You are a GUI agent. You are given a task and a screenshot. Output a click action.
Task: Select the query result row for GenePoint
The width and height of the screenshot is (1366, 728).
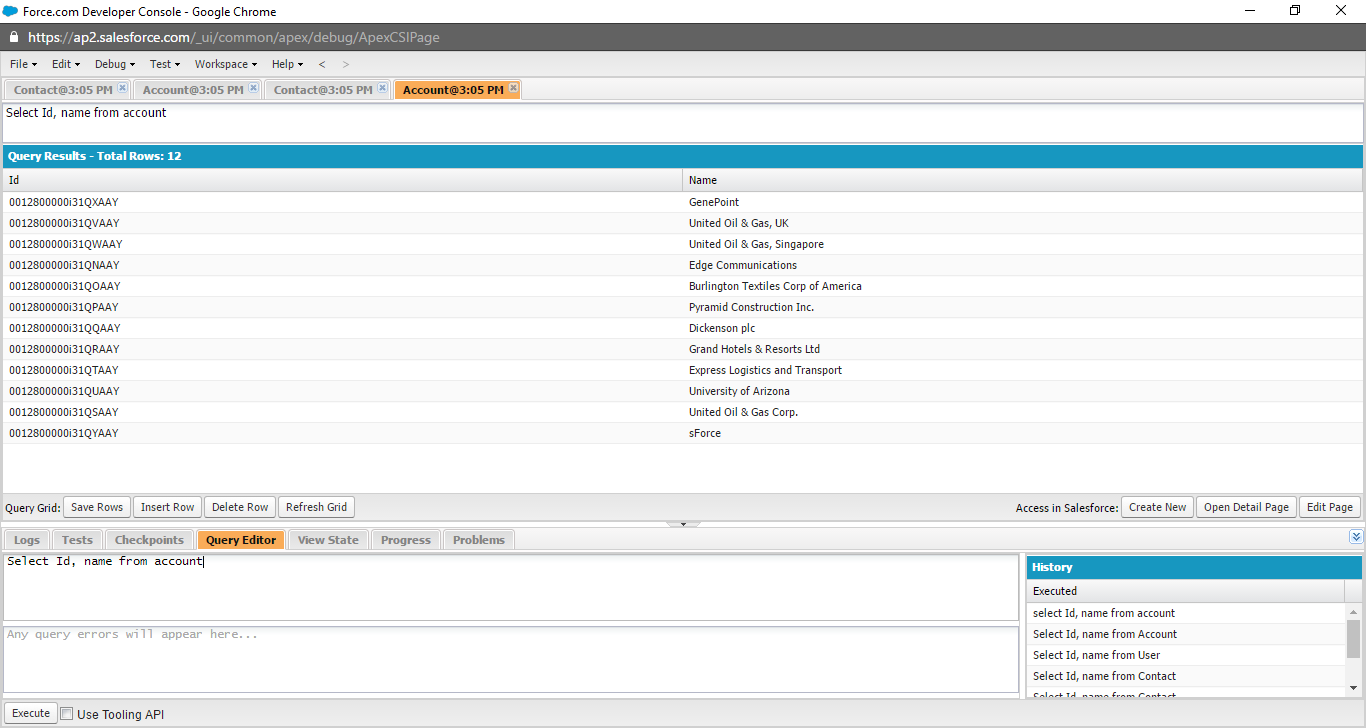coord(400,201)
